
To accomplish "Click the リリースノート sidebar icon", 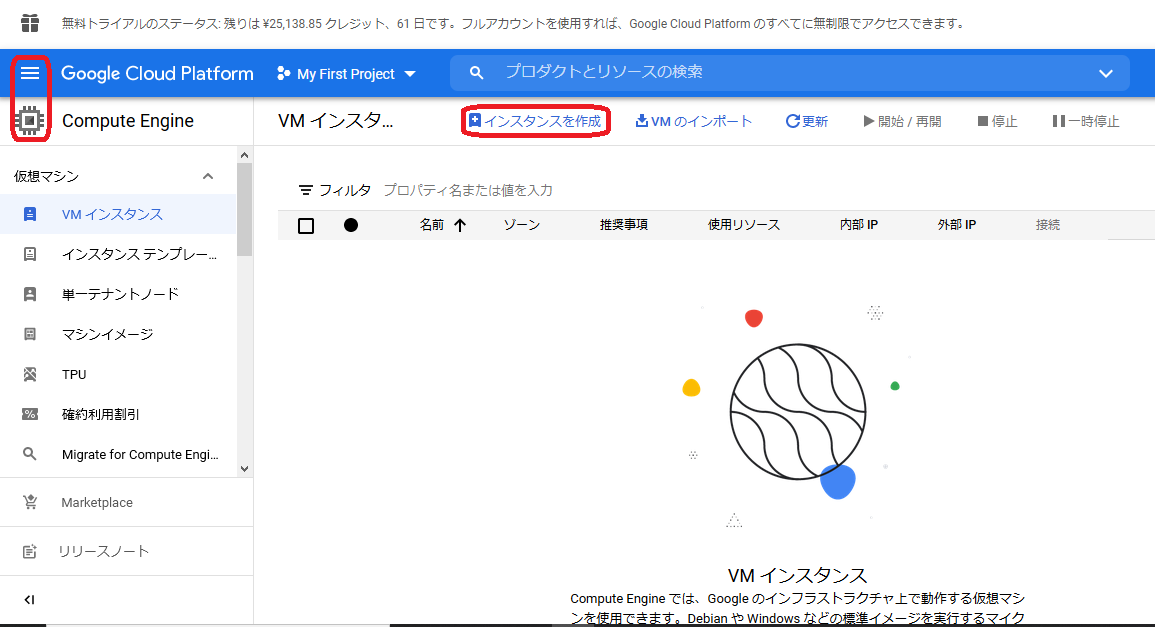I will pos(31,551).
